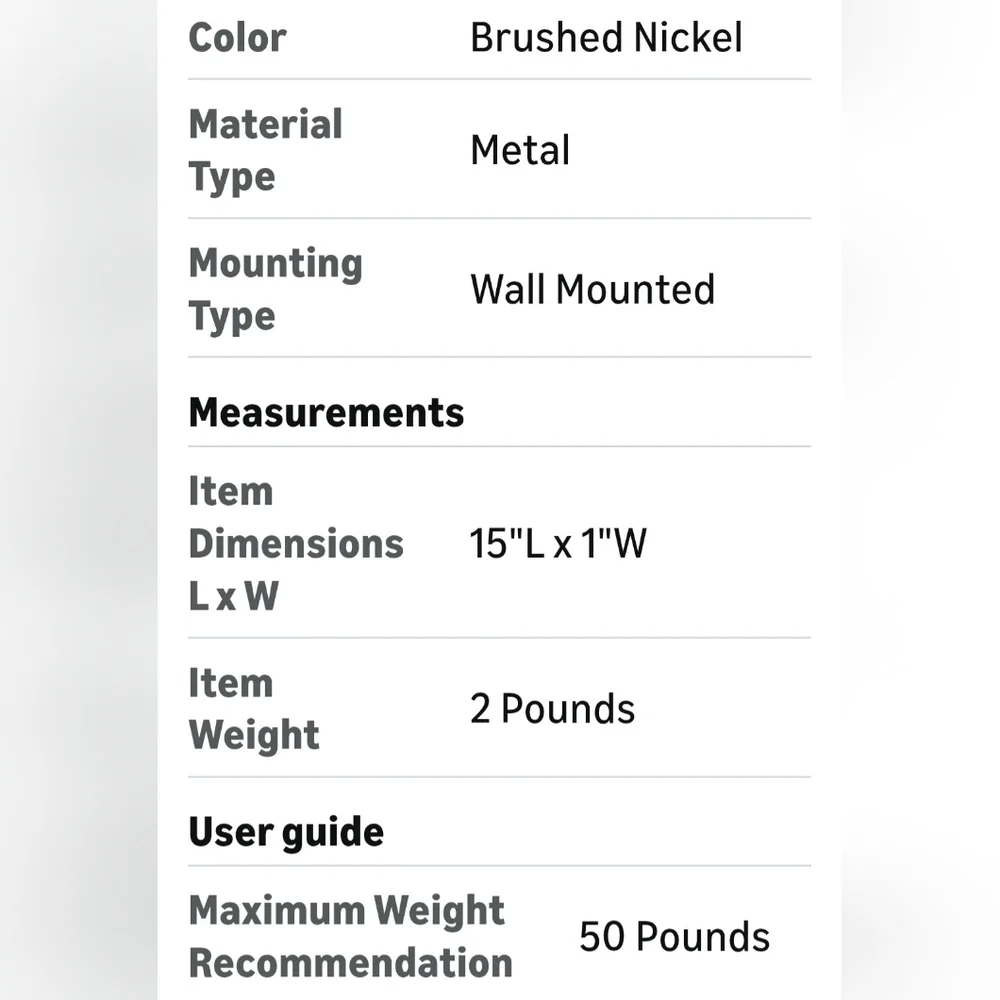
Task: Click the Material Type label
Action: (265, 150)
